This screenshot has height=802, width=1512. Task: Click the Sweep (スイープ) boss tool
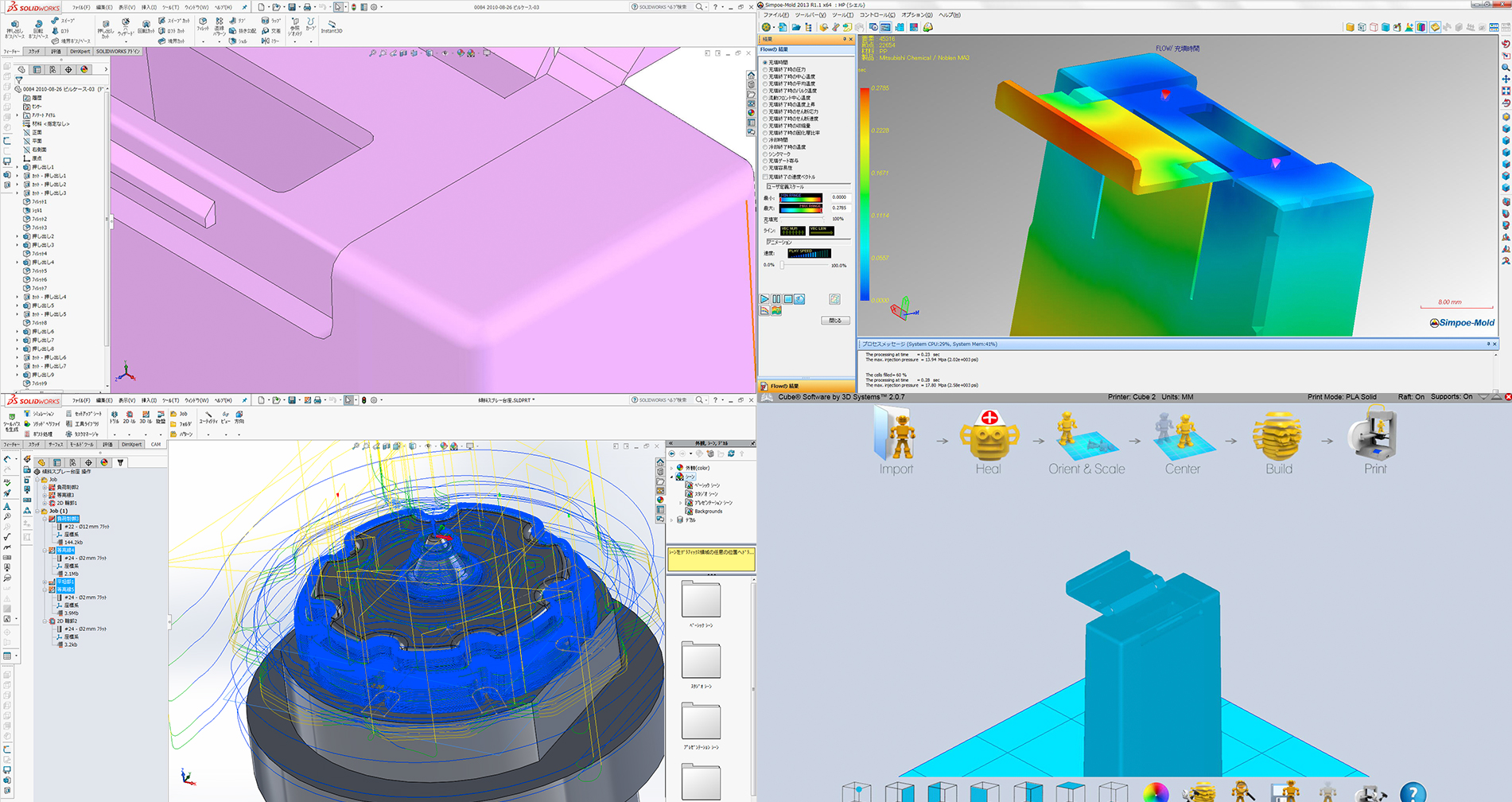(63, 21)
